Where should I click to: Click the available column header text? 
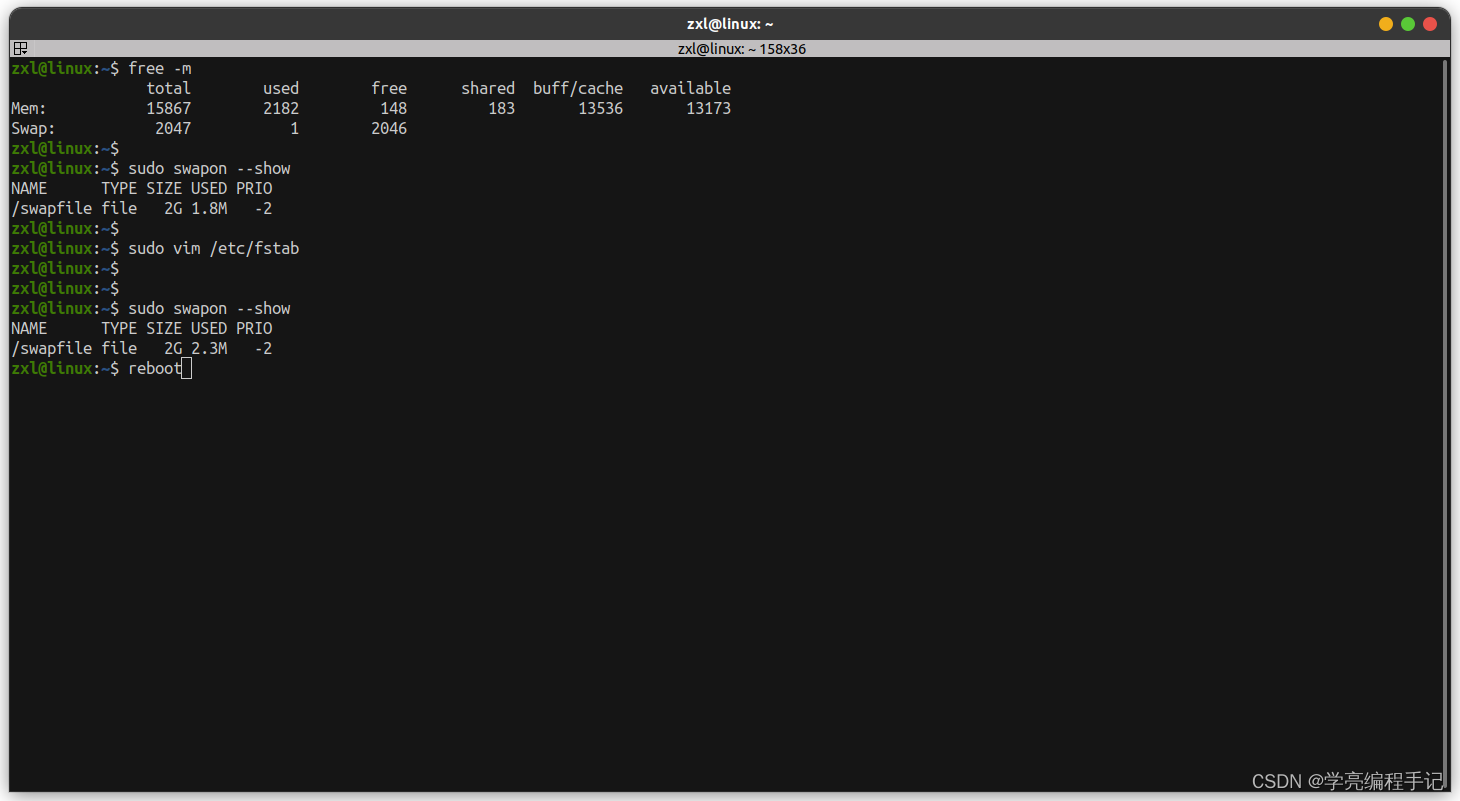click(x=690, y=88)
